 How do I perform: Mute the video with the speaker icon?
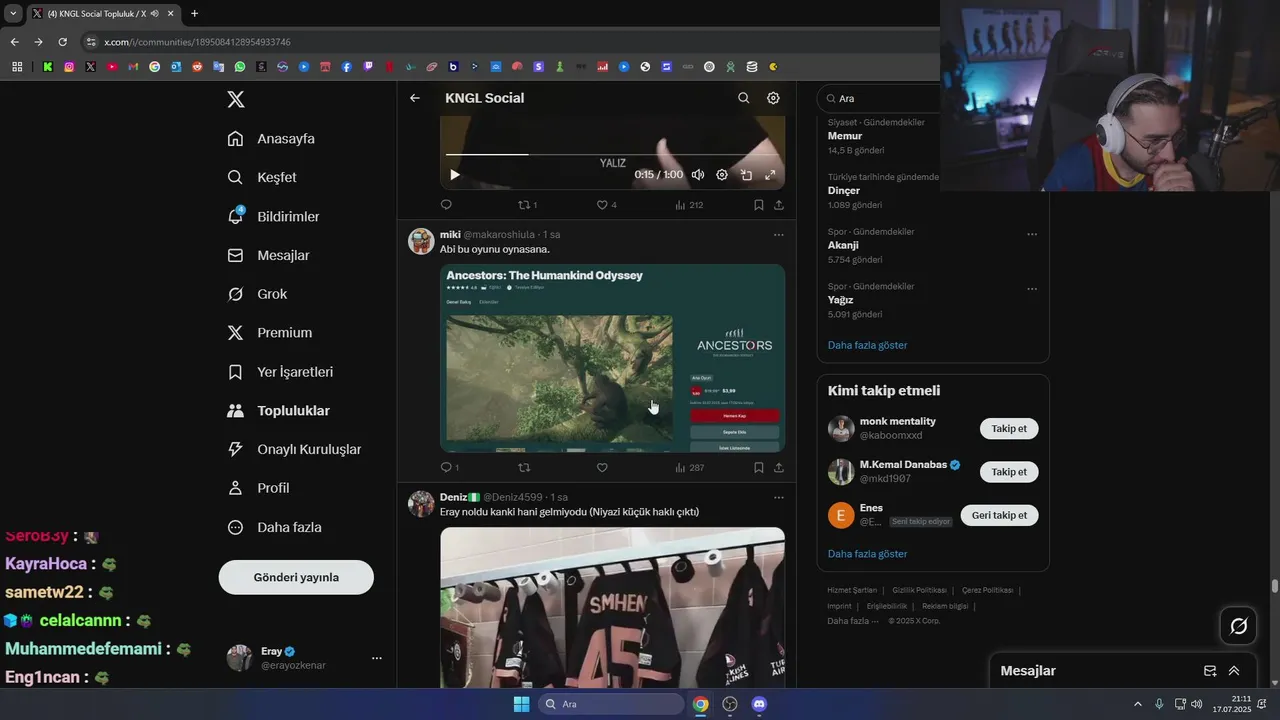[x=698, y=175]
